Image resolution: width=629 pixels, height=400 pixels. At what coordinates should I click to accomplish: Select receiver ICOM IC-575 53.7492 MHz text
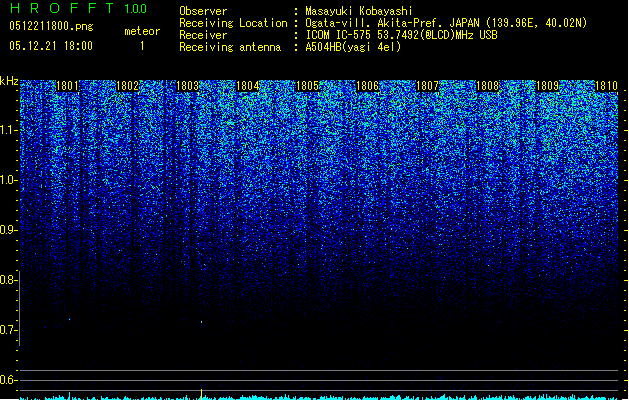402,35
